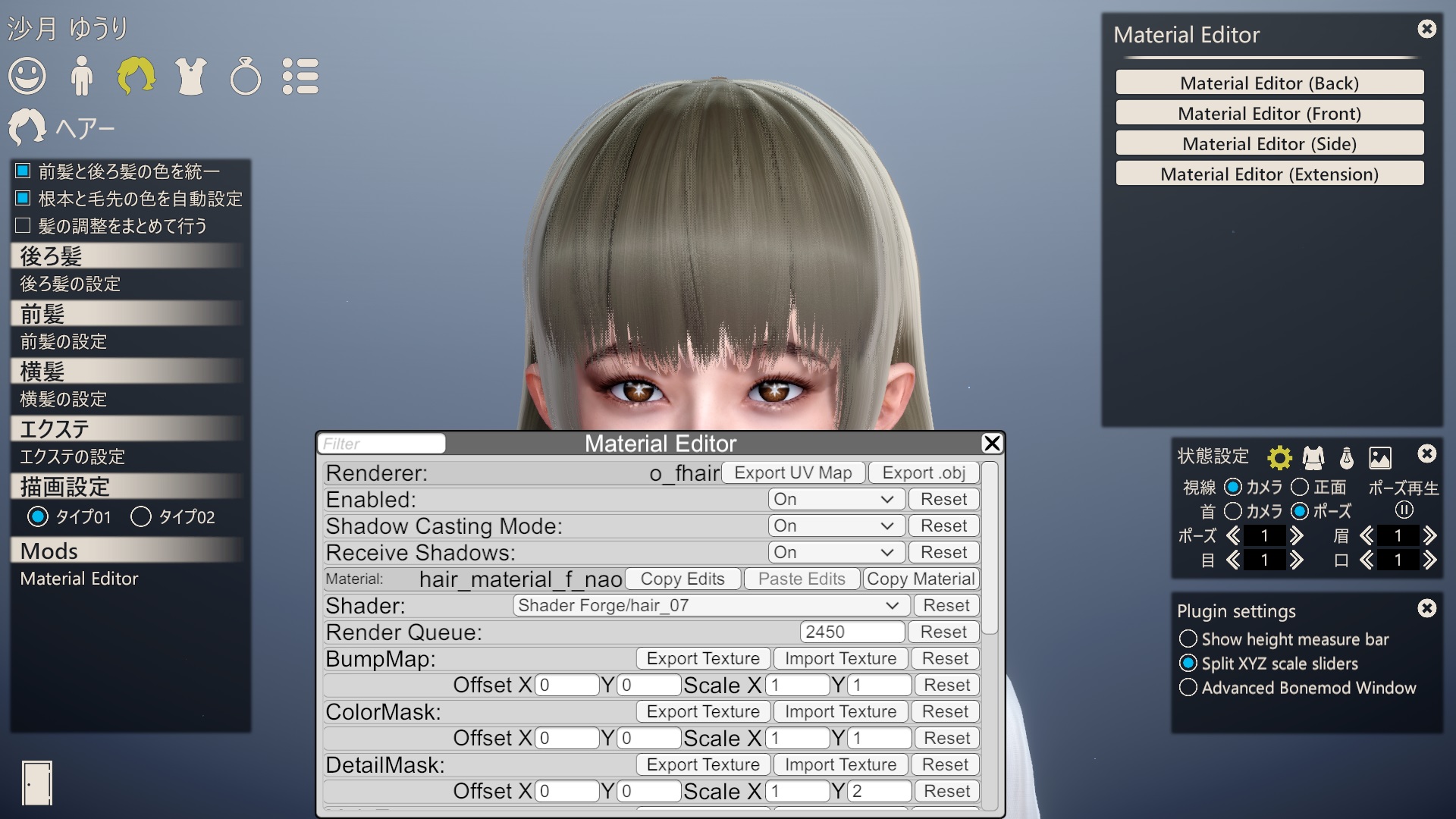Screen dimensions: 1456x819
Task: Click Material Editor (Front) button
Action: click(x=1269, y=114)
